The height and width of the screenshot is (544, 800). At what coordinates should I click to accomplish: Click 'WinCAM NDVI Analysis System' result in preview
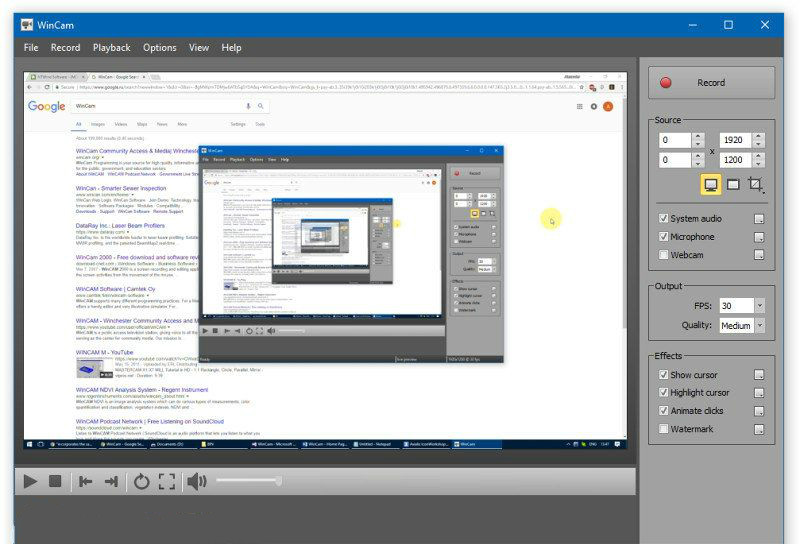[142, 390]
